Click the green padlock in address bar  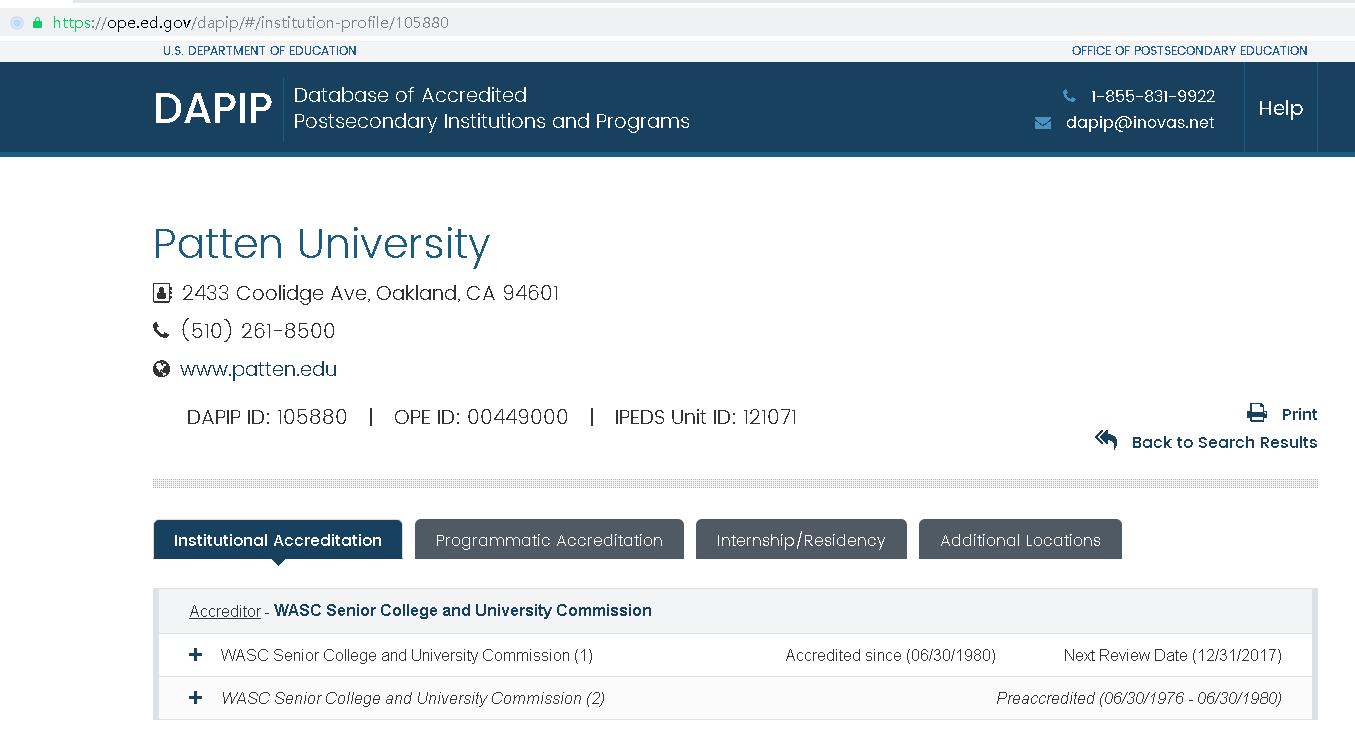tap(38, 22)
